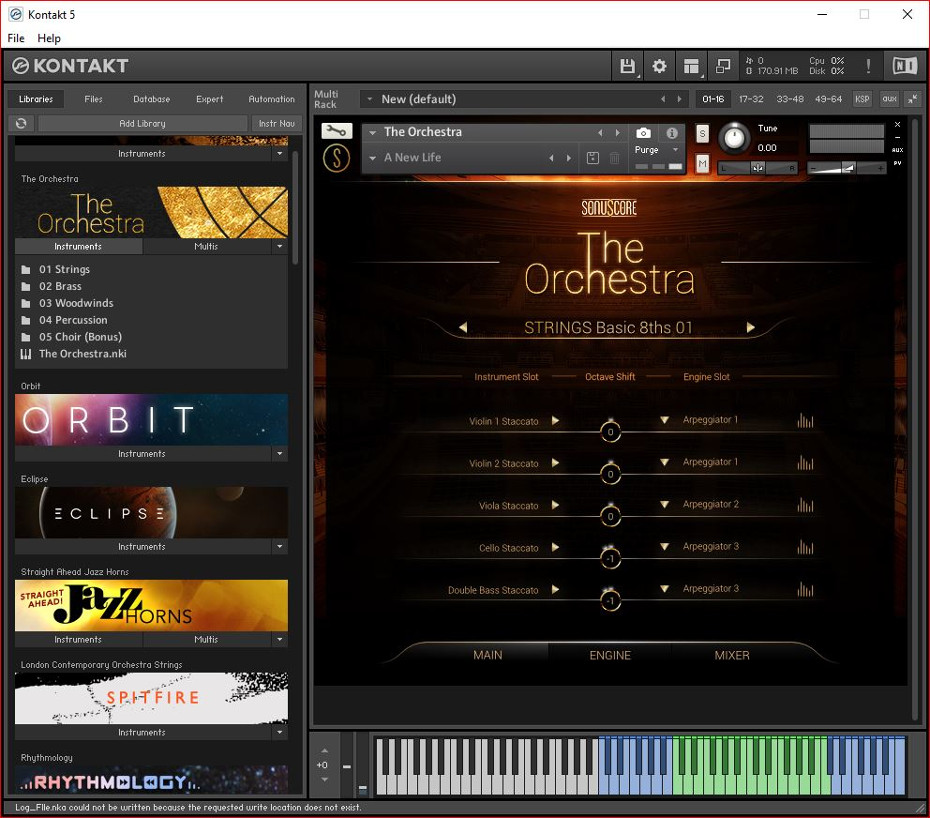The height and width of the screenshot is (818, 930).
Task: Click the Save floppy disk icon in header
Action: point(627,66)
